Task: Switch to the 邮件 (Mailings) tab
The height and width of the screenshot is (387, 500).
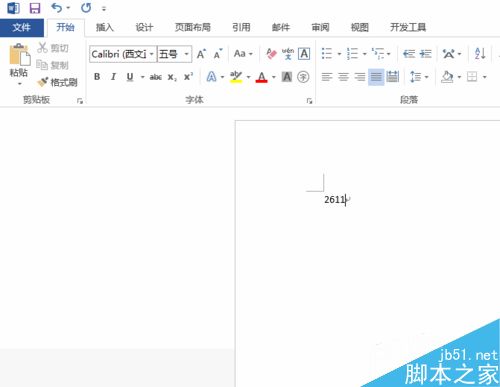Action: click(281, 27)
